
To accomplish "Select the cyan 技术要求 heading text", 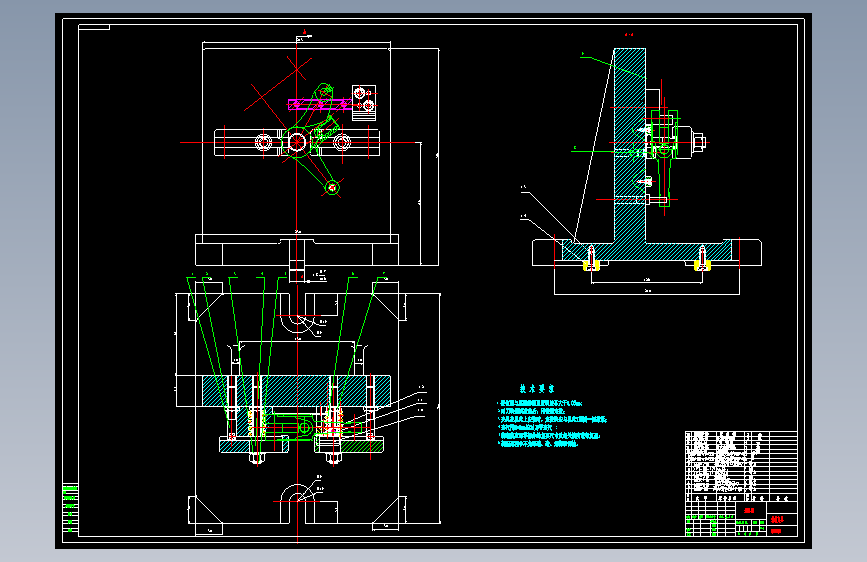I will (x=537, y=388).
